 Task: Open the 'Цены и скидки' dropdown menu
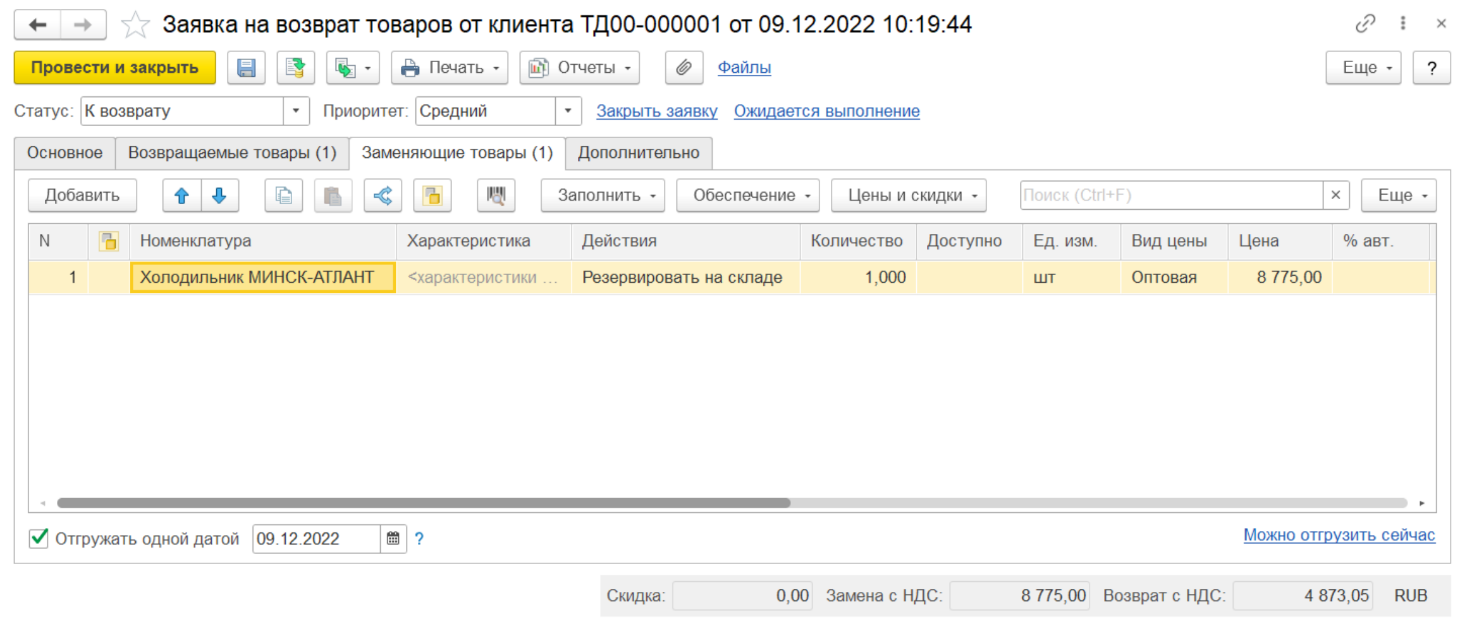point(908,196)
